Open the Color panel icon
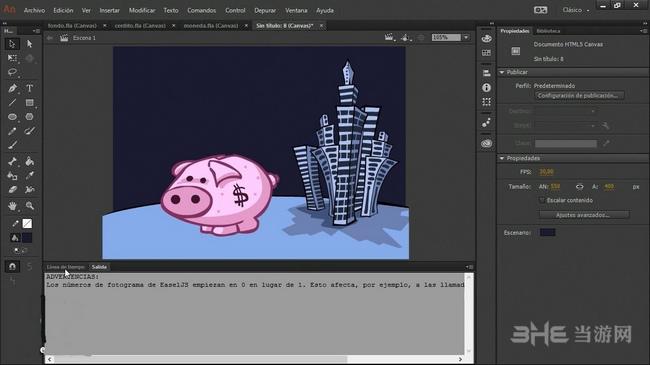 (487, 39)
